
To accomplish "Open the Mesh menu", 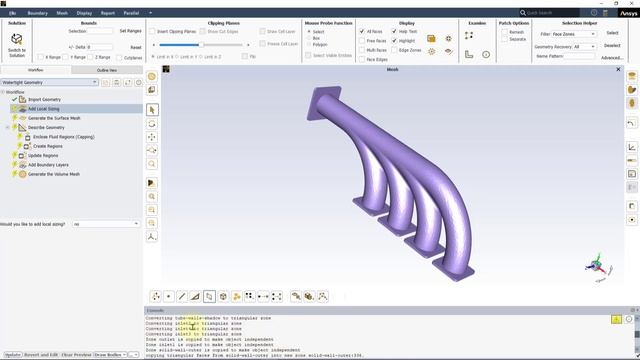I will coord(62,13).
